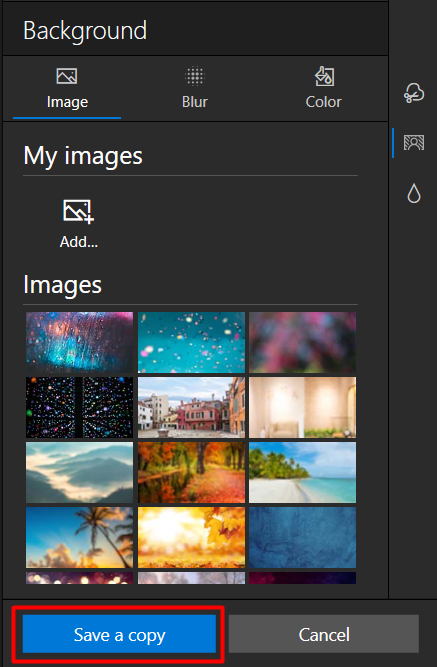Select the Image tab
The width and height of the screenshot is (437, 667).
(67, 89)
